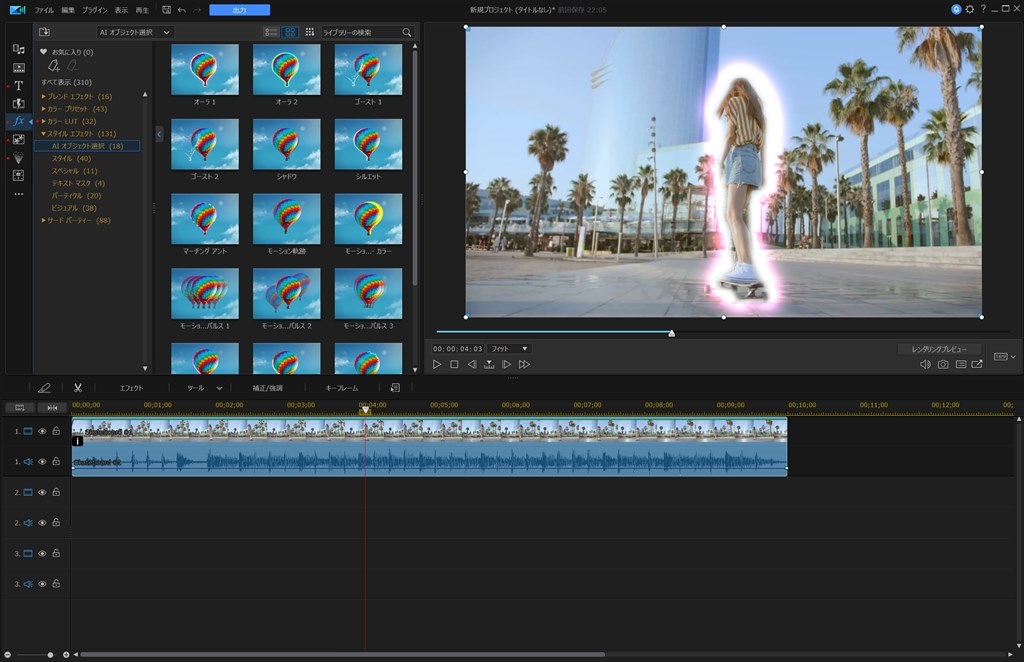Image resolution: width=1024 pixels, height=662 pixels.
Task: Open the プラグイン menu
Action: pos(96,10)
